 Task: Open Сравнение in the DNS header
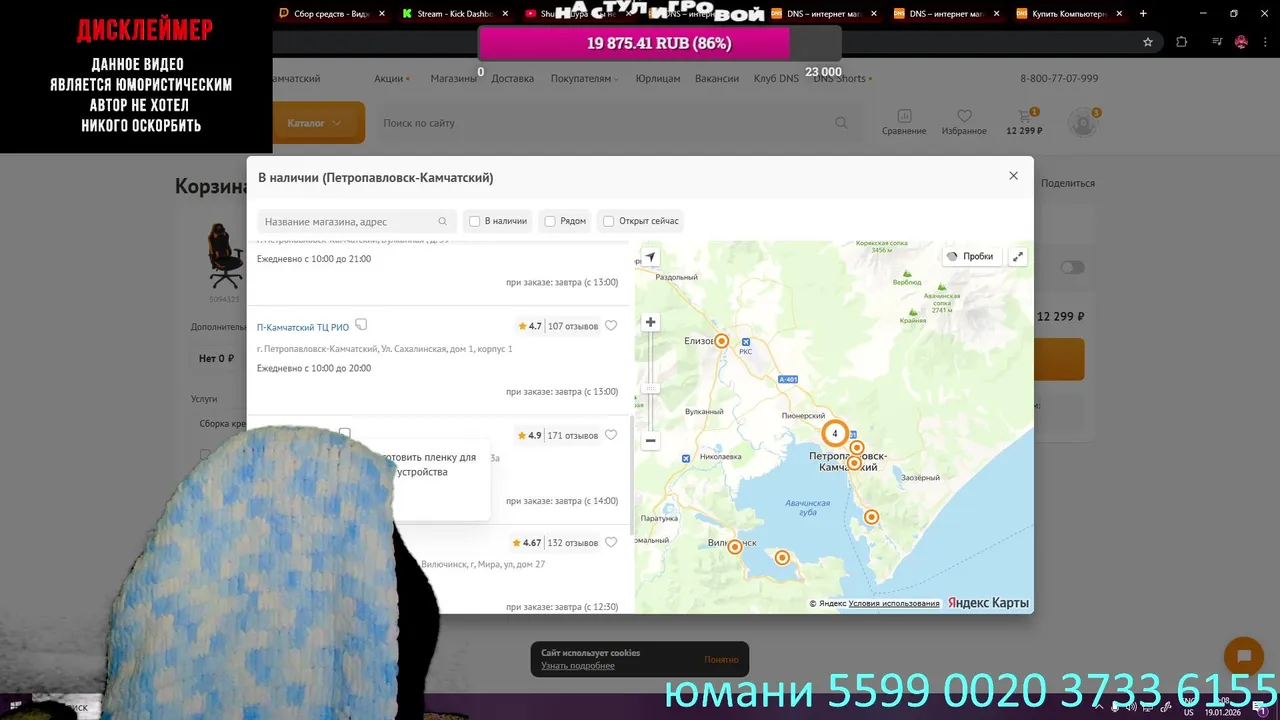[x=904, y=122]
